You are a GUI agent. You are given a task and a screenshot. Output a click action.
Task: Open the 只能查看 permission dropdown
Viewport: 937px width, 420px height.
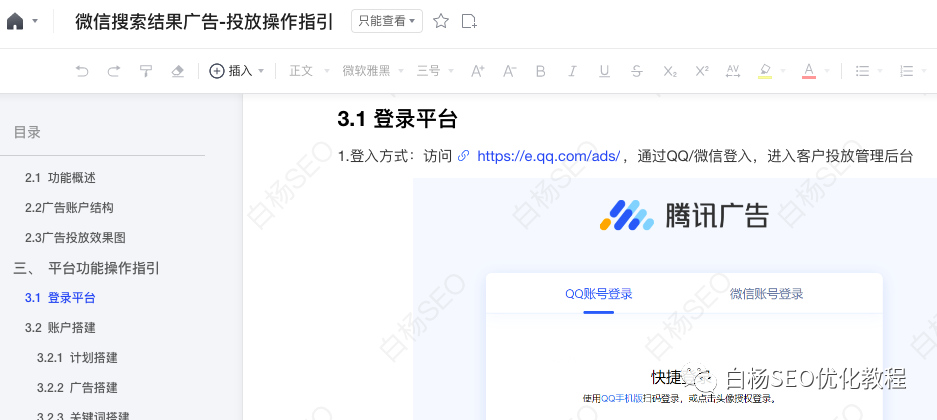point(387,22)
